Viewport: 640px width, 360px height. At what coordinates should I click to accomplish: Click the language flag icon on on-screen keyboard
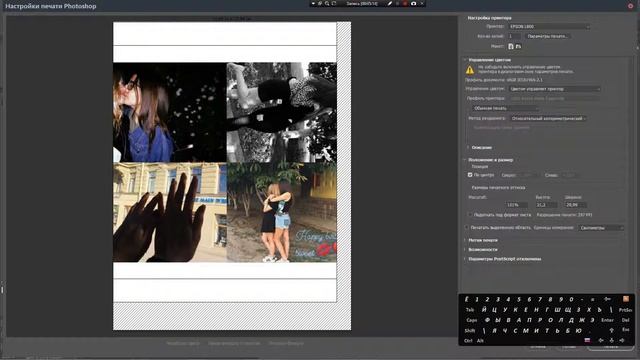click(x=587, y=340)
